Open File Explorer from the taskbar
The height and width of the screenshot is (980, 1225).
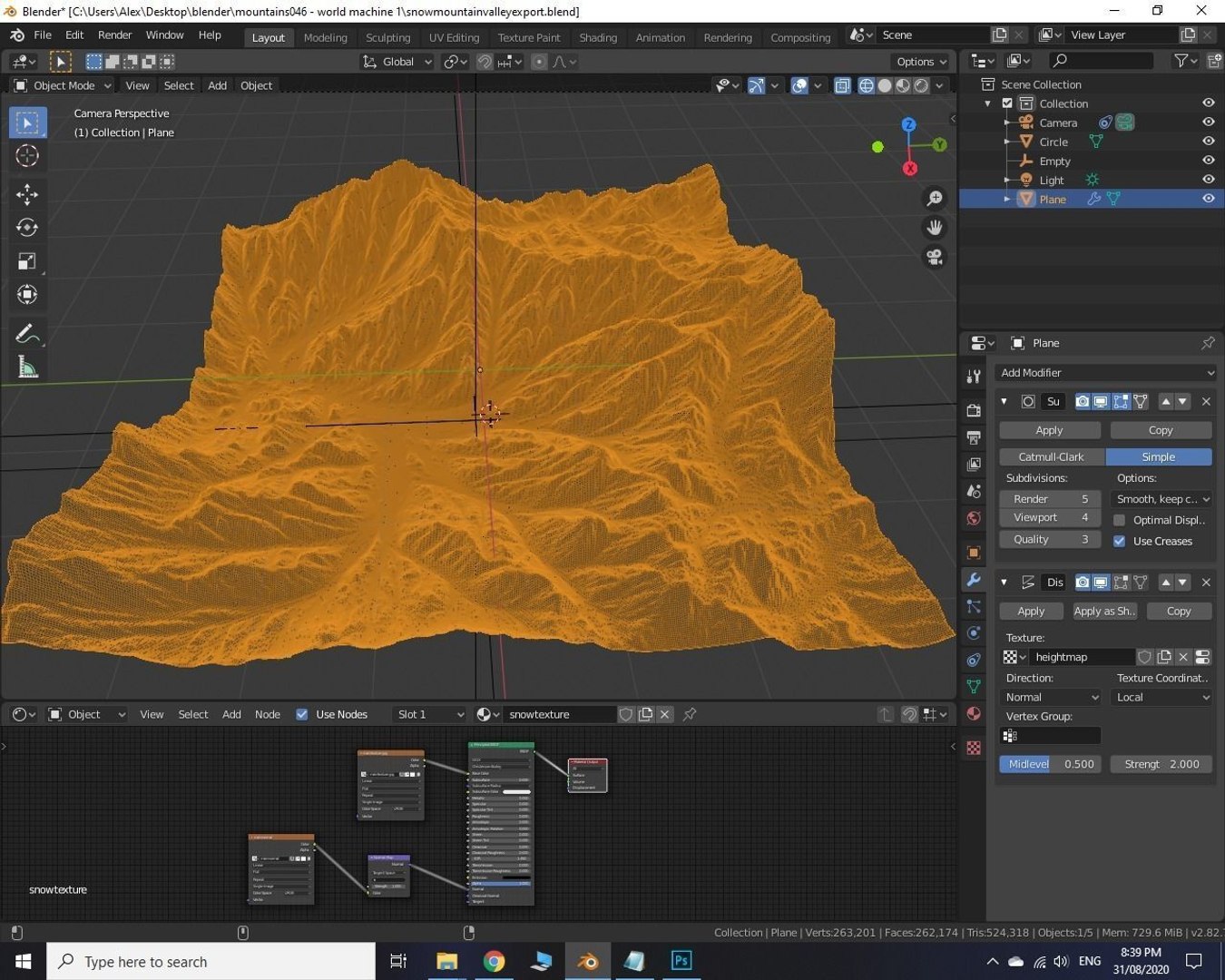pyautogui.click(x=446, y=961)
